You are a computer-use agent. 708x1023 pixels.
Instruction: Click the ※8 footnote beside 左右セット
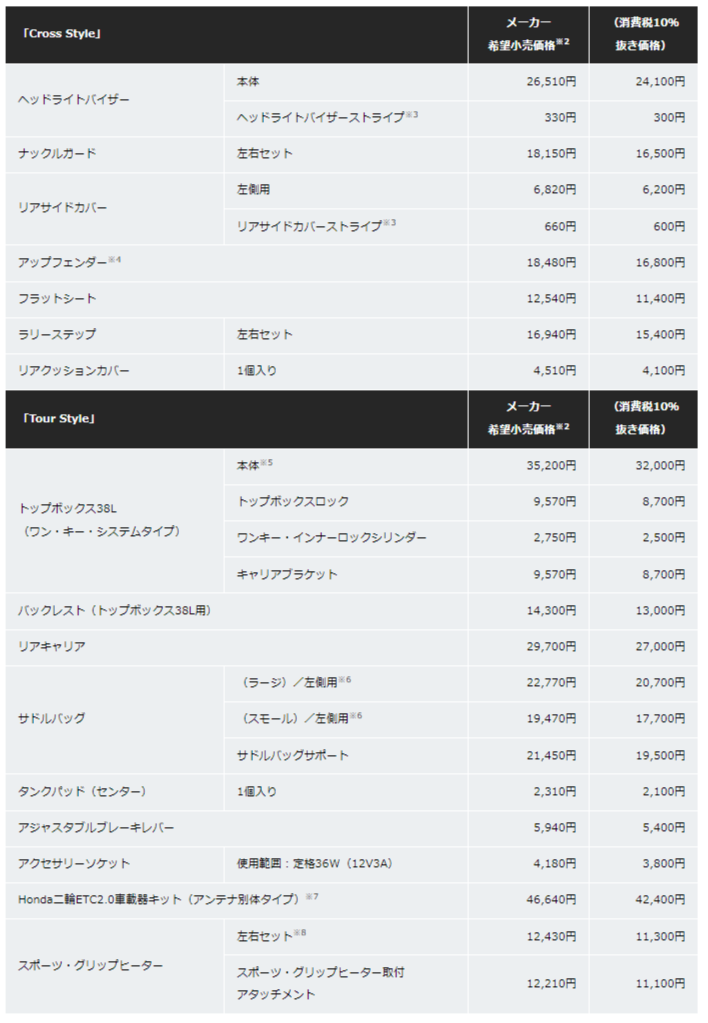tap(301, 933)
